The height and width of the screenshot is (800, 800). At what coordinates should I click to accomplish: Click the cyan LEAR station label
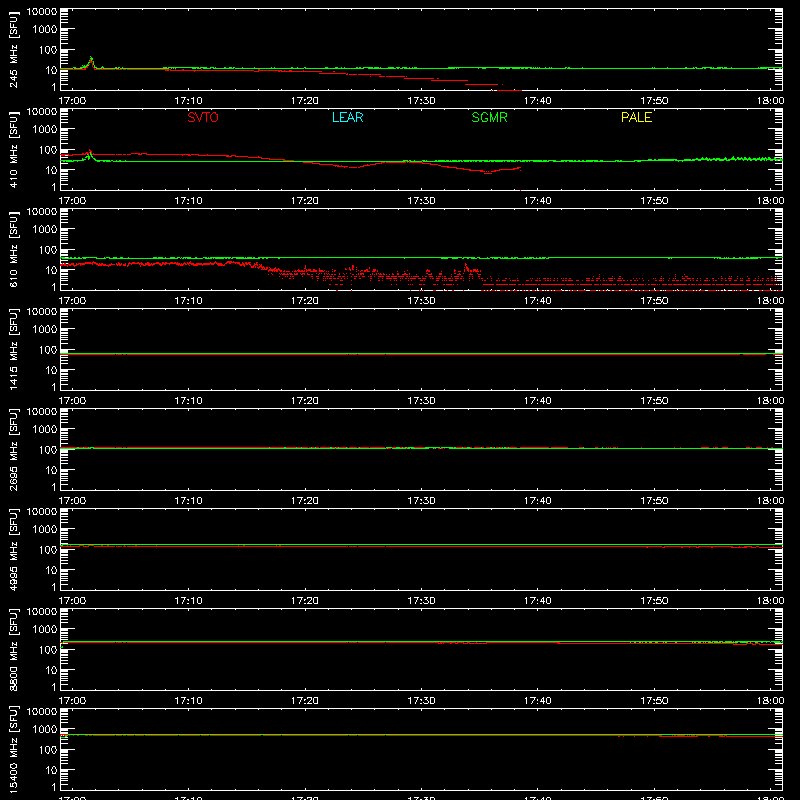(x=347, y=117)
